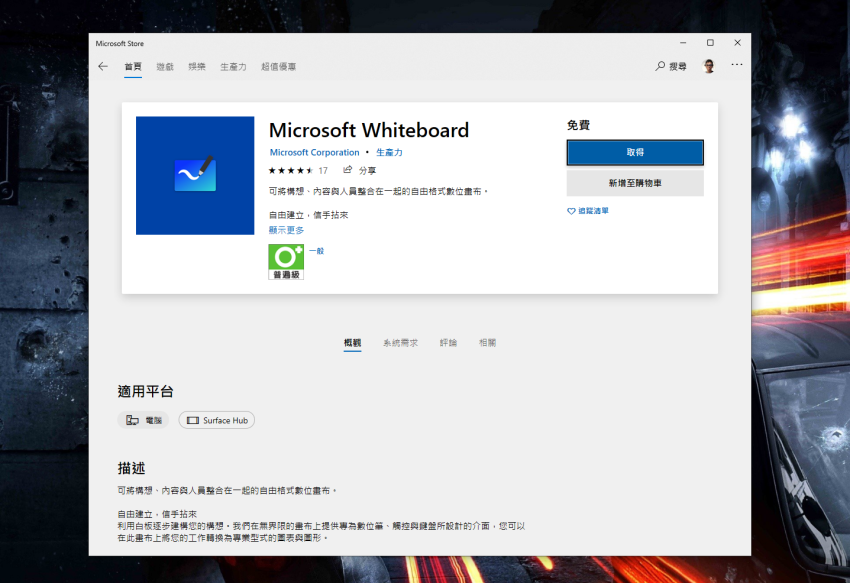
Task: Click the 免費 price label
Action: tap(578, 125)
